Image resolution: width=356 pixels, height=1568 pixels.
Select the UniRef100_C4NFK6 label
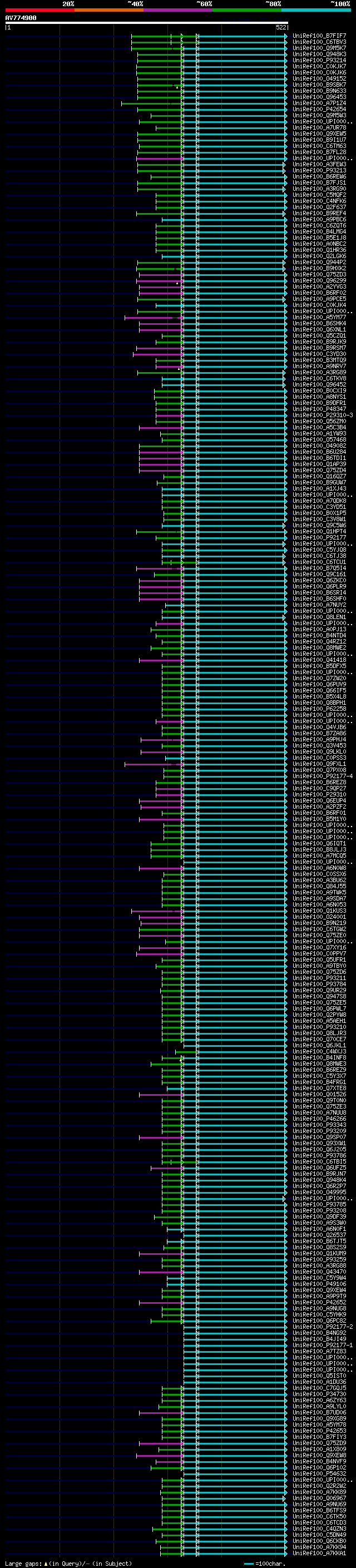point(319,201)
